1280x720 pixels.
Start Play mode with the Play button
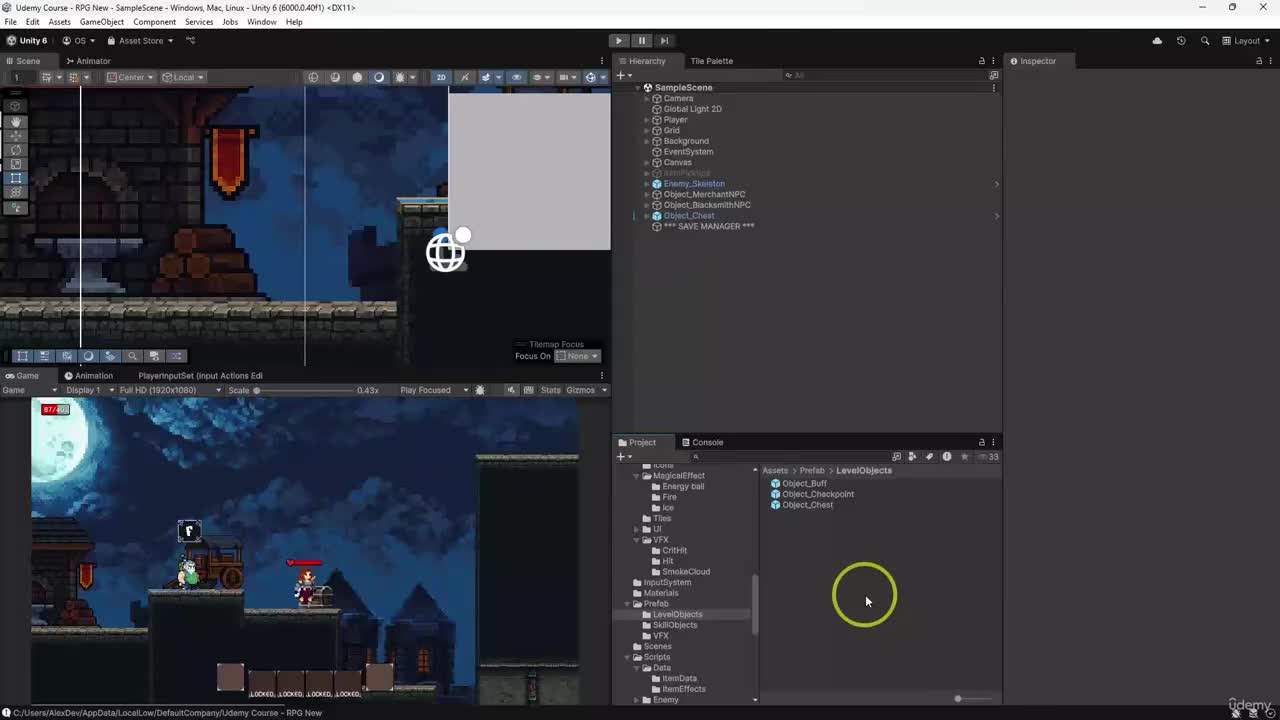(619, 41)
